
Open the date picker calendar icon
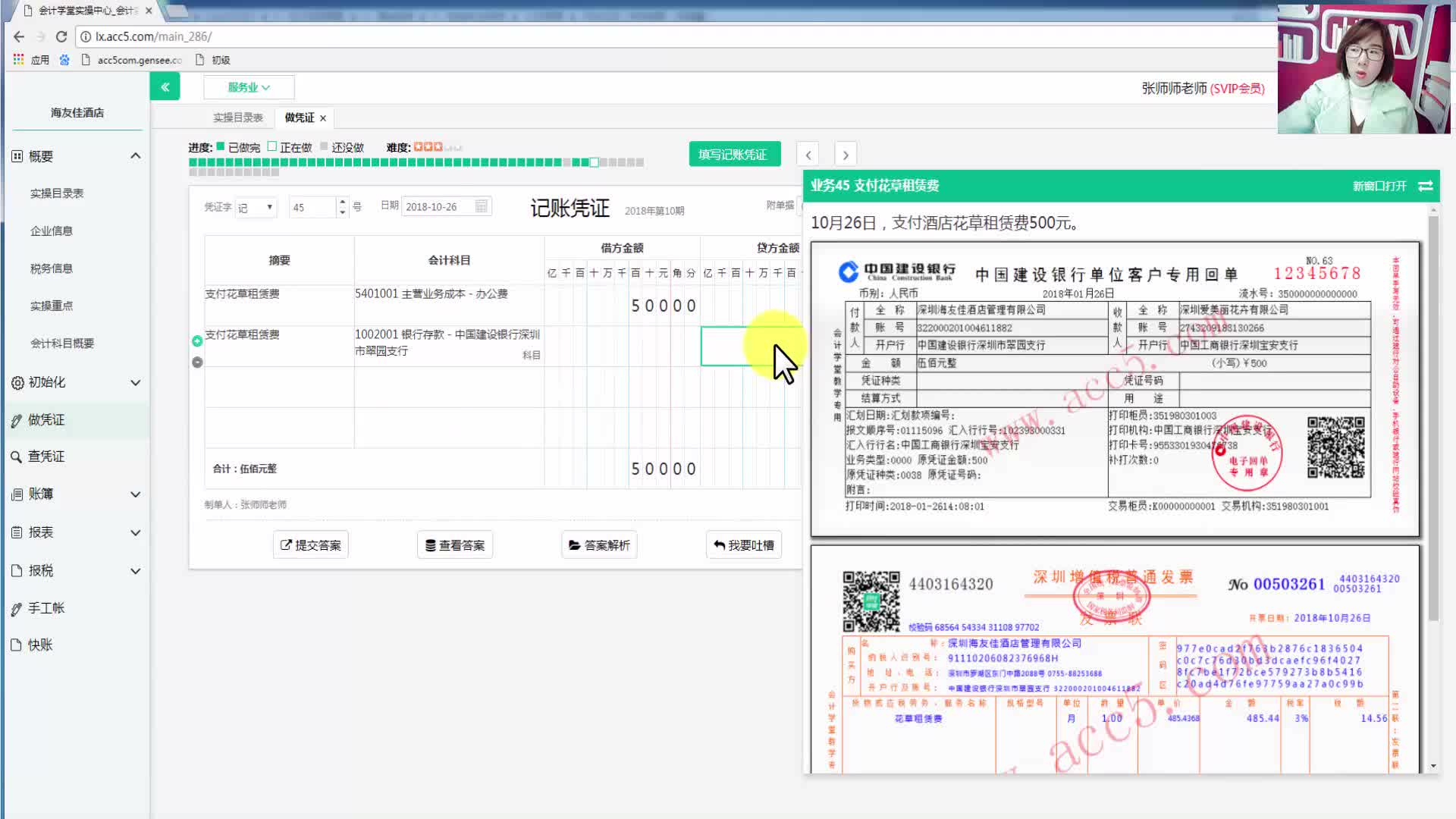(481, 206)
